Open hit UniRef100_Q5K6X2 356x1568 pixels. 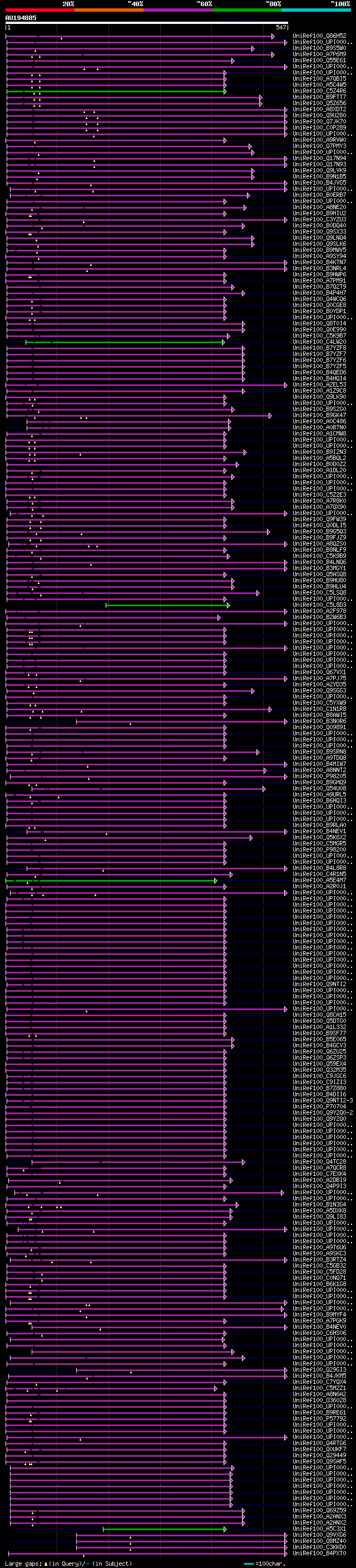pyautogui.click(x=319, y=838)
